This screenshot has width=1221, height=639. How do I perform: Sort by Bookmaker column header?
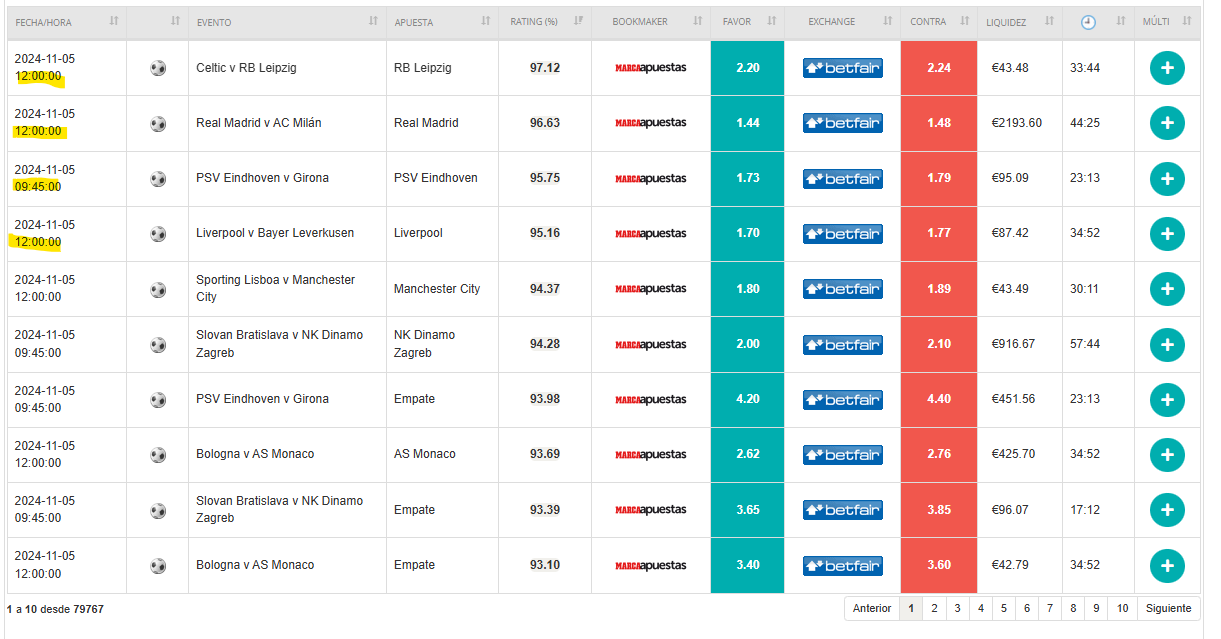click(639, 21)
